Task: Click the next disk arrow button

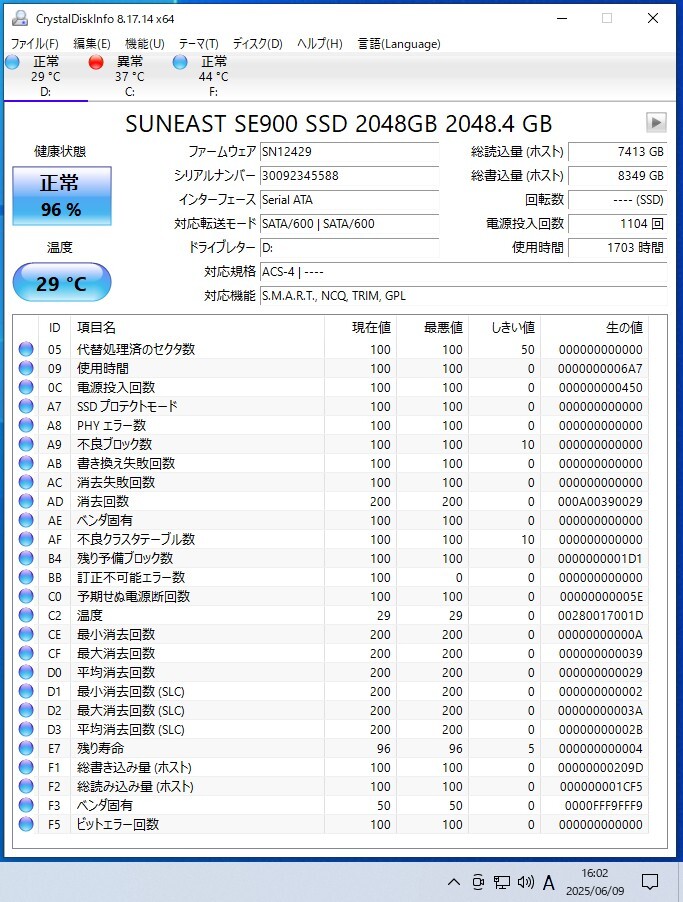Action: point(656,122)
